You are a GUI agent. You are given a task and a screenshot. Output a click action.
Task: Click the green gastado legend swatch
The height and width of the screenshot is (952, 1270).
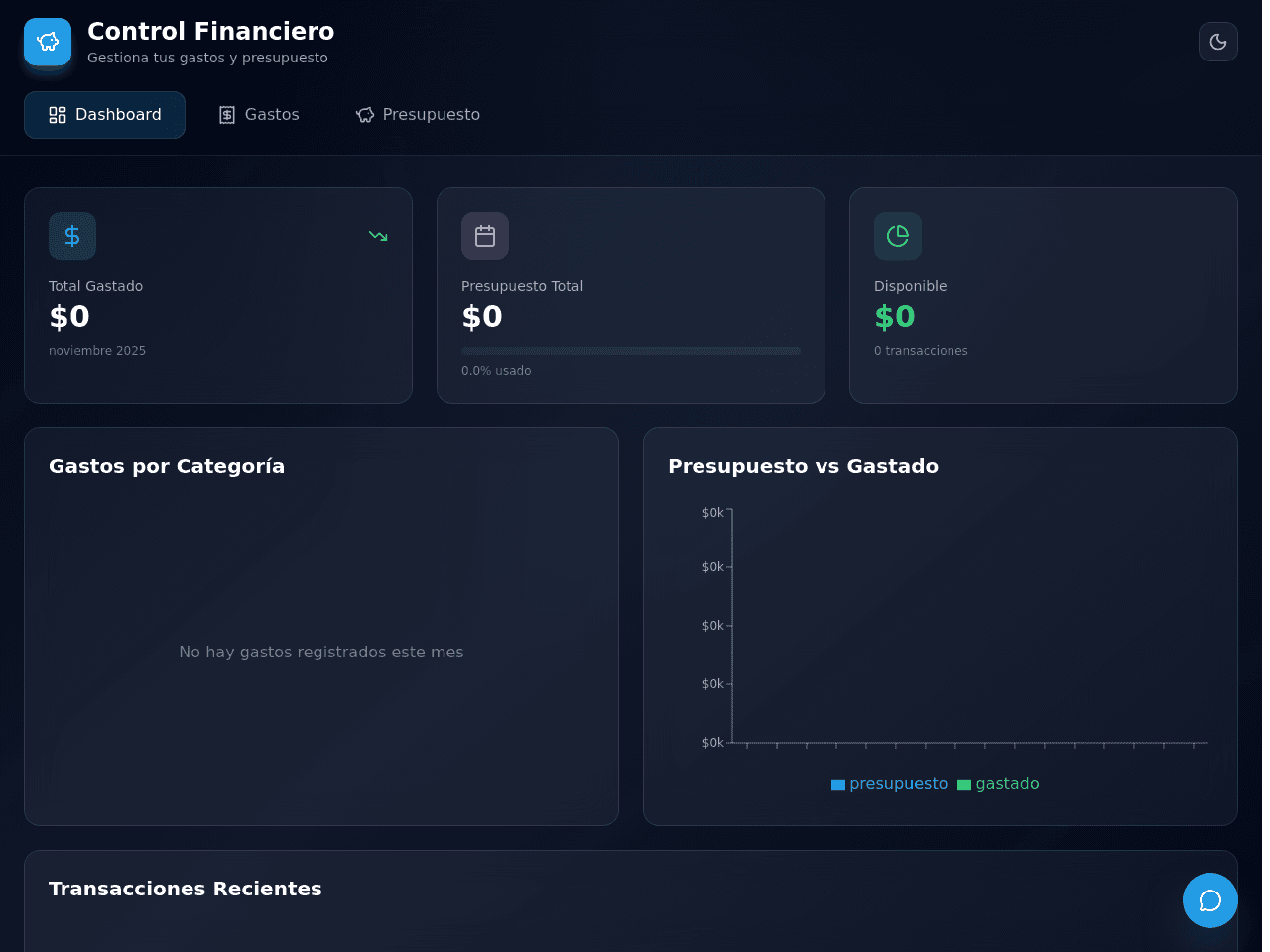(964, 785)
